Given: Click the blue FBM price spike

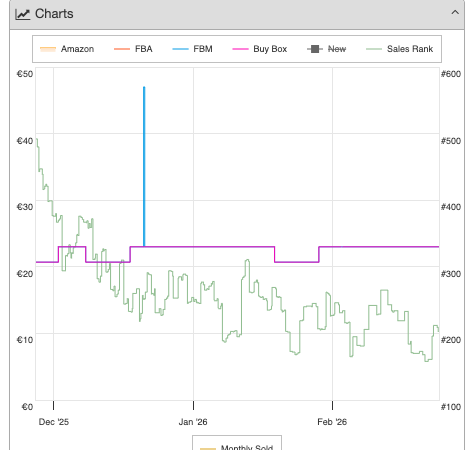Looking at the screenshot, I should [x=144, y=167].
